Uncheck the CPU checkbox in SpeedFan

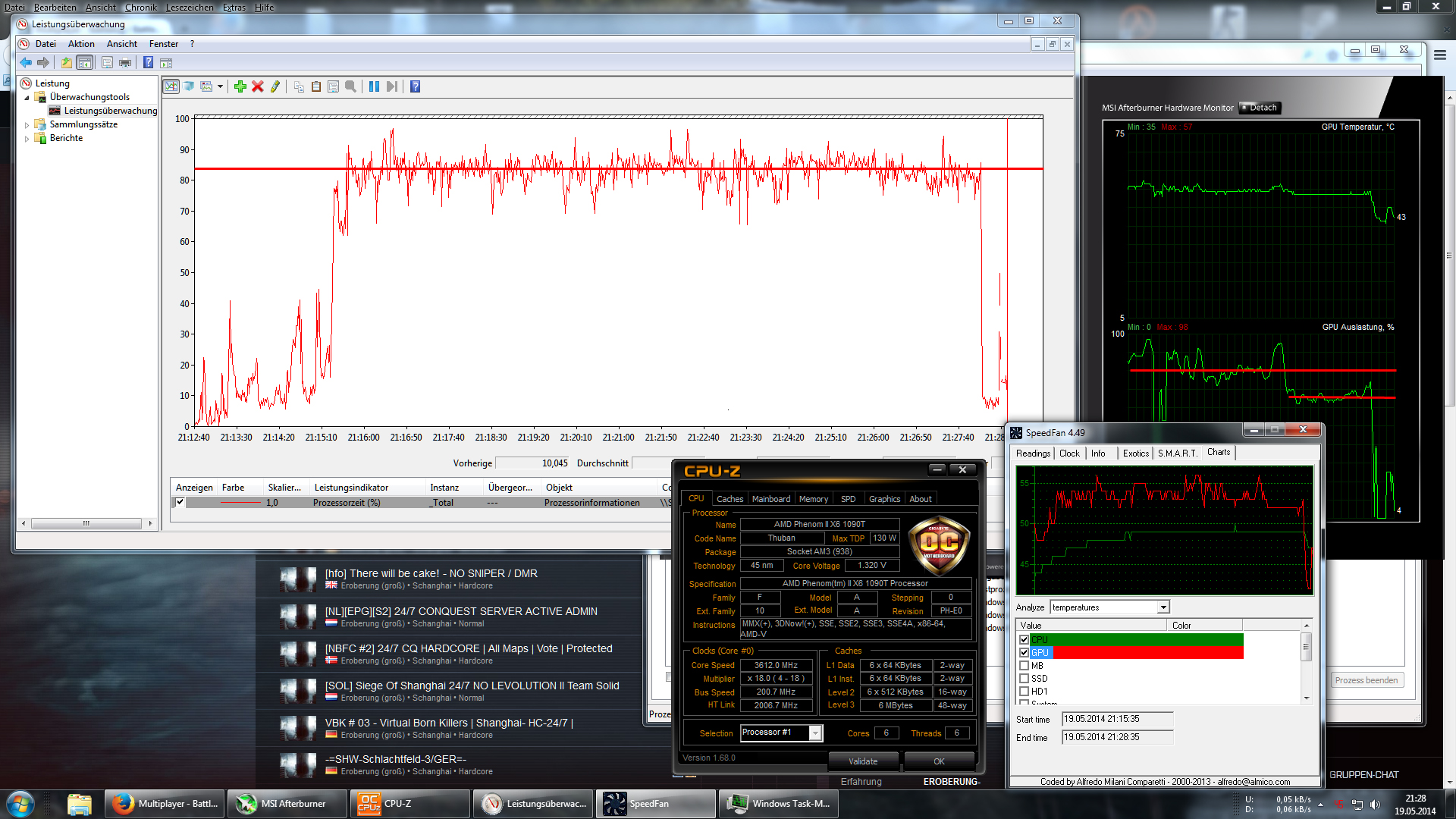[x=1024, y=640]
